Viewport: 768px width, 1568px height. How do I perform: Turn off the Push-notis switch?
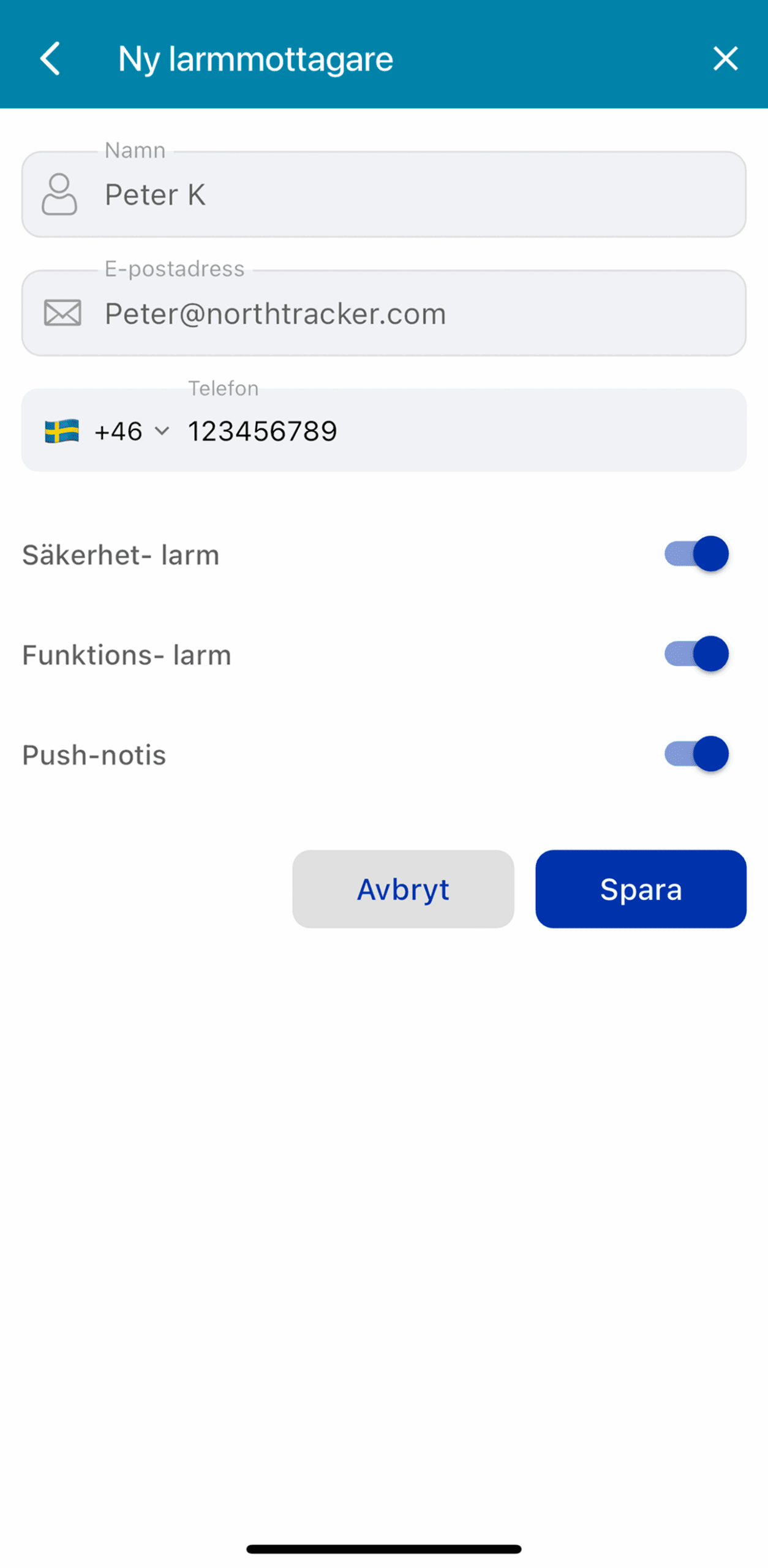pos(696,753)
